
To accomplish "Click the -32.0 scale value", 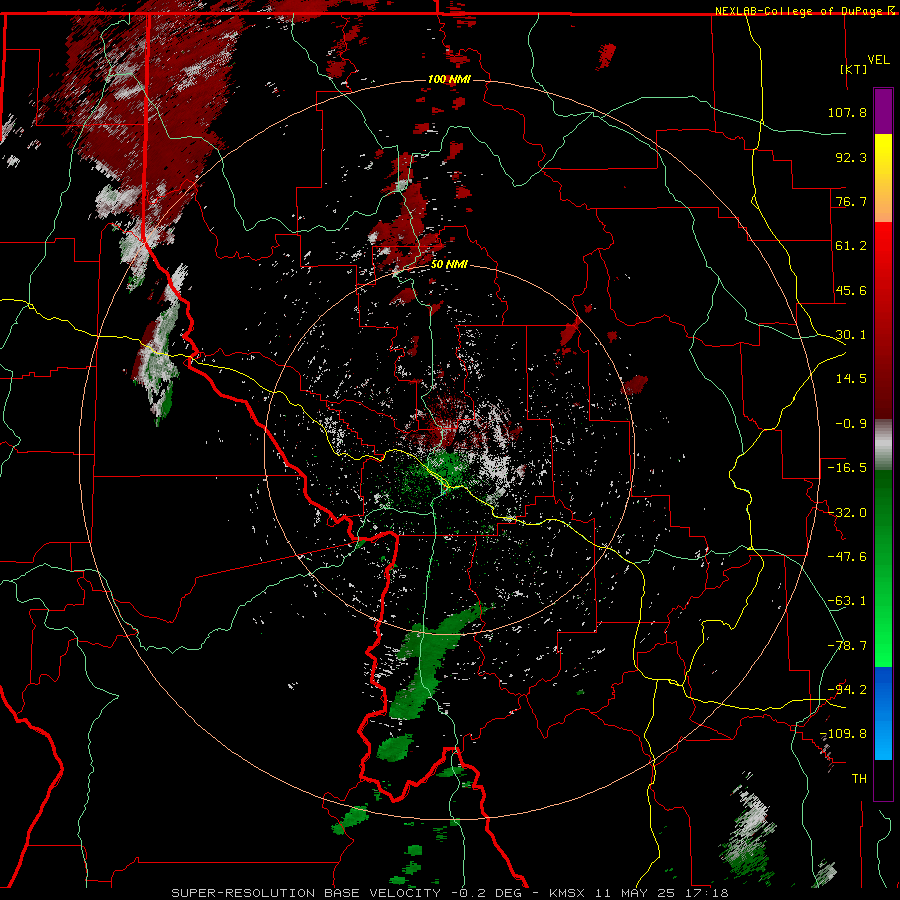I will point(847,513).
